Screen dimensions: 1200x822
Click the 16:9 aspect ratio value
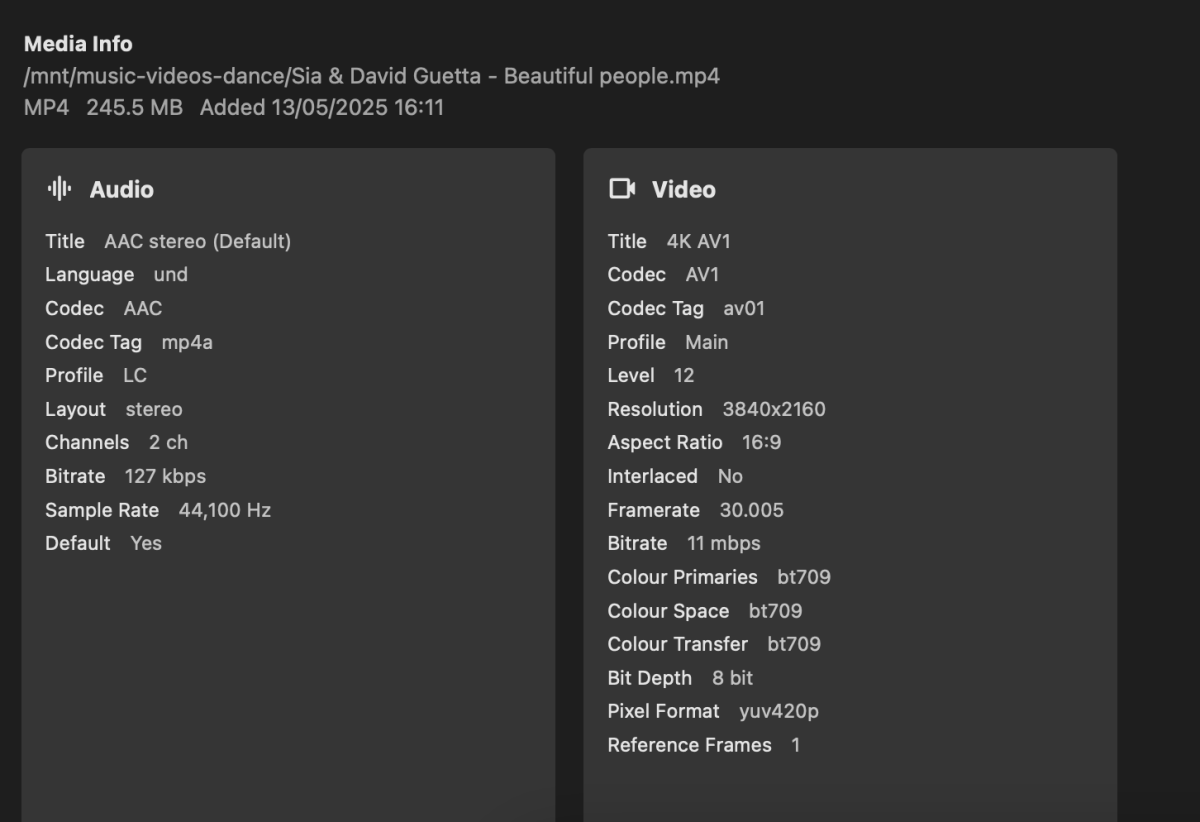(763, 442)
